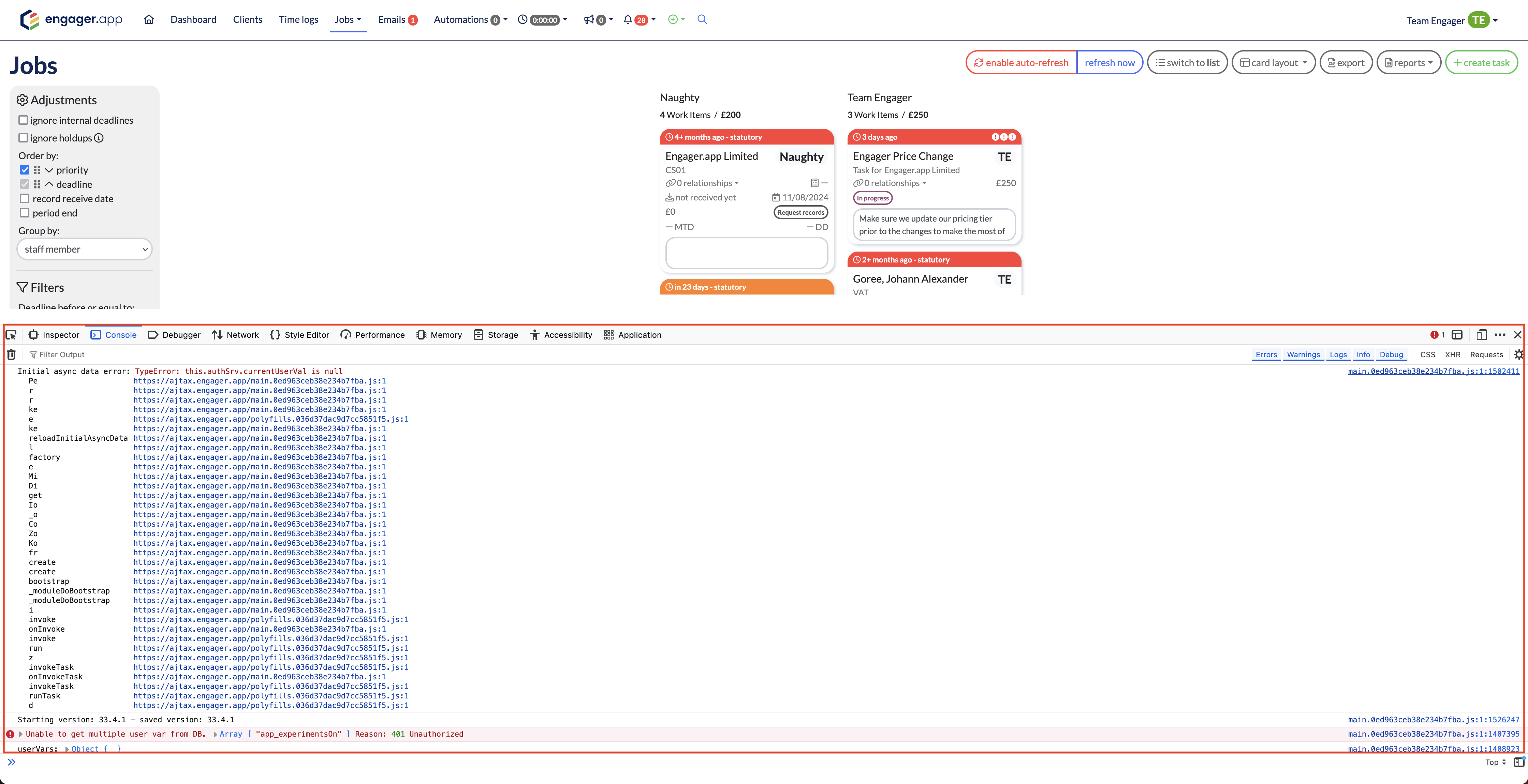Check the record receive date checkbox

[24, 199]
